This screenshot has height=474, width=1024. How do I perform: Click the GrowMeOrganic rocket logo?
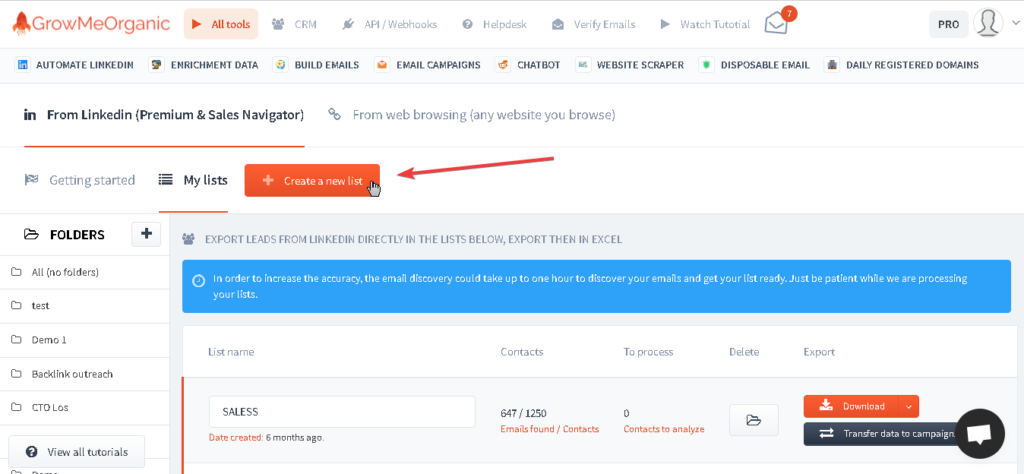point(90,24)
